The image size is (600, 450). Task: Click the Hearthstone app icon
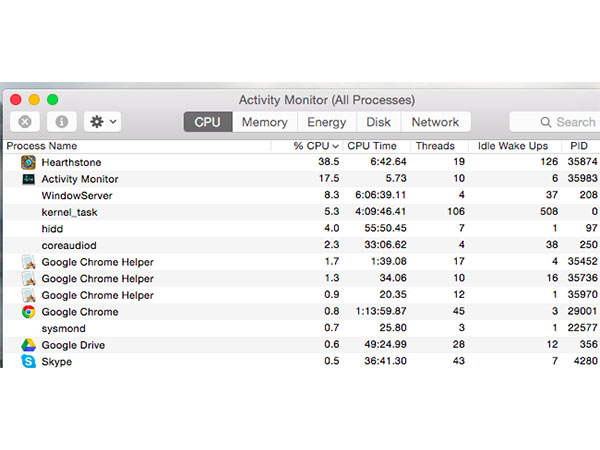tap(28, 162)
